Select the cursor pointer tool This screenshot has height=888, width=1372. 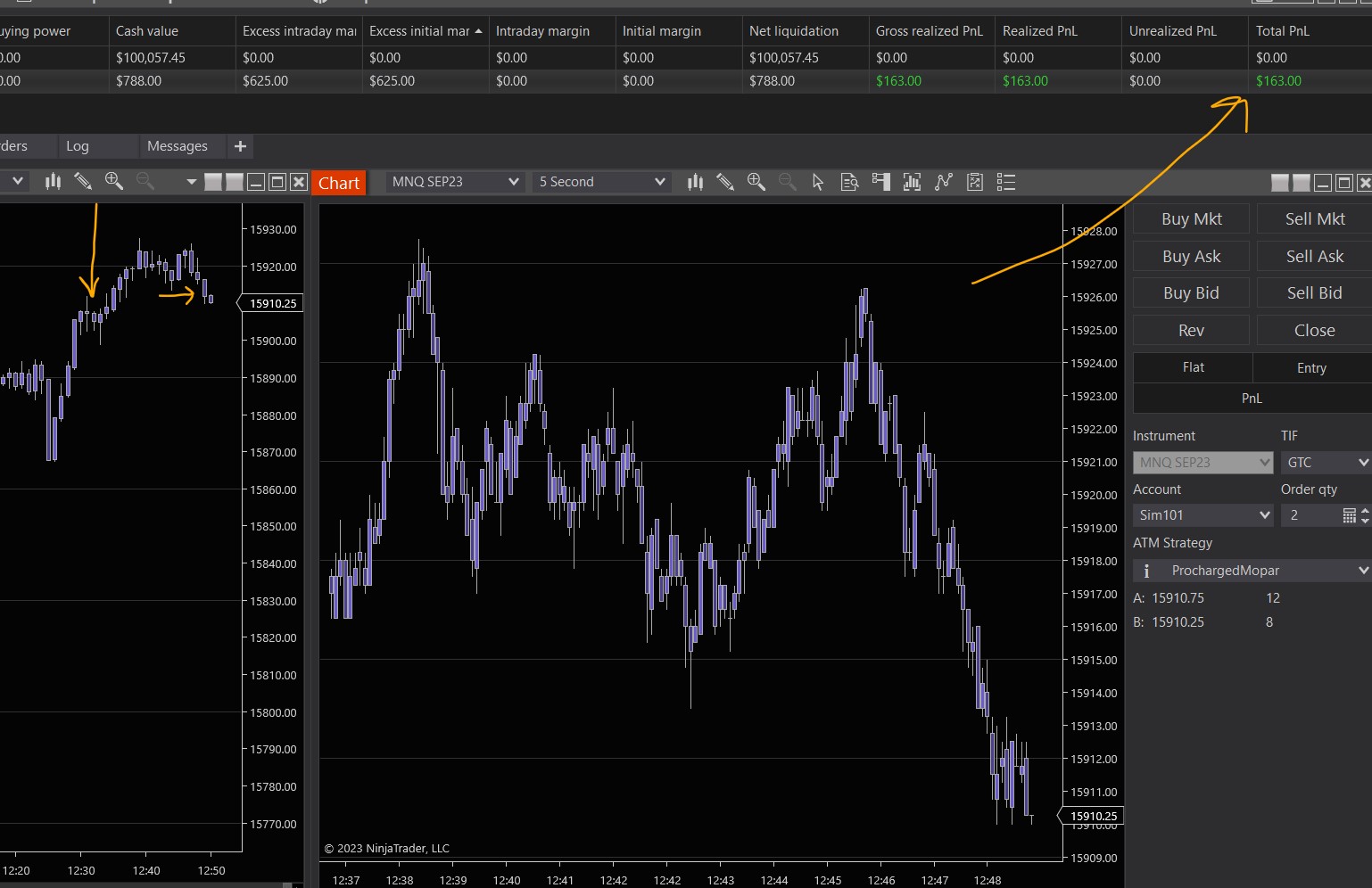[x=818, y=182]
